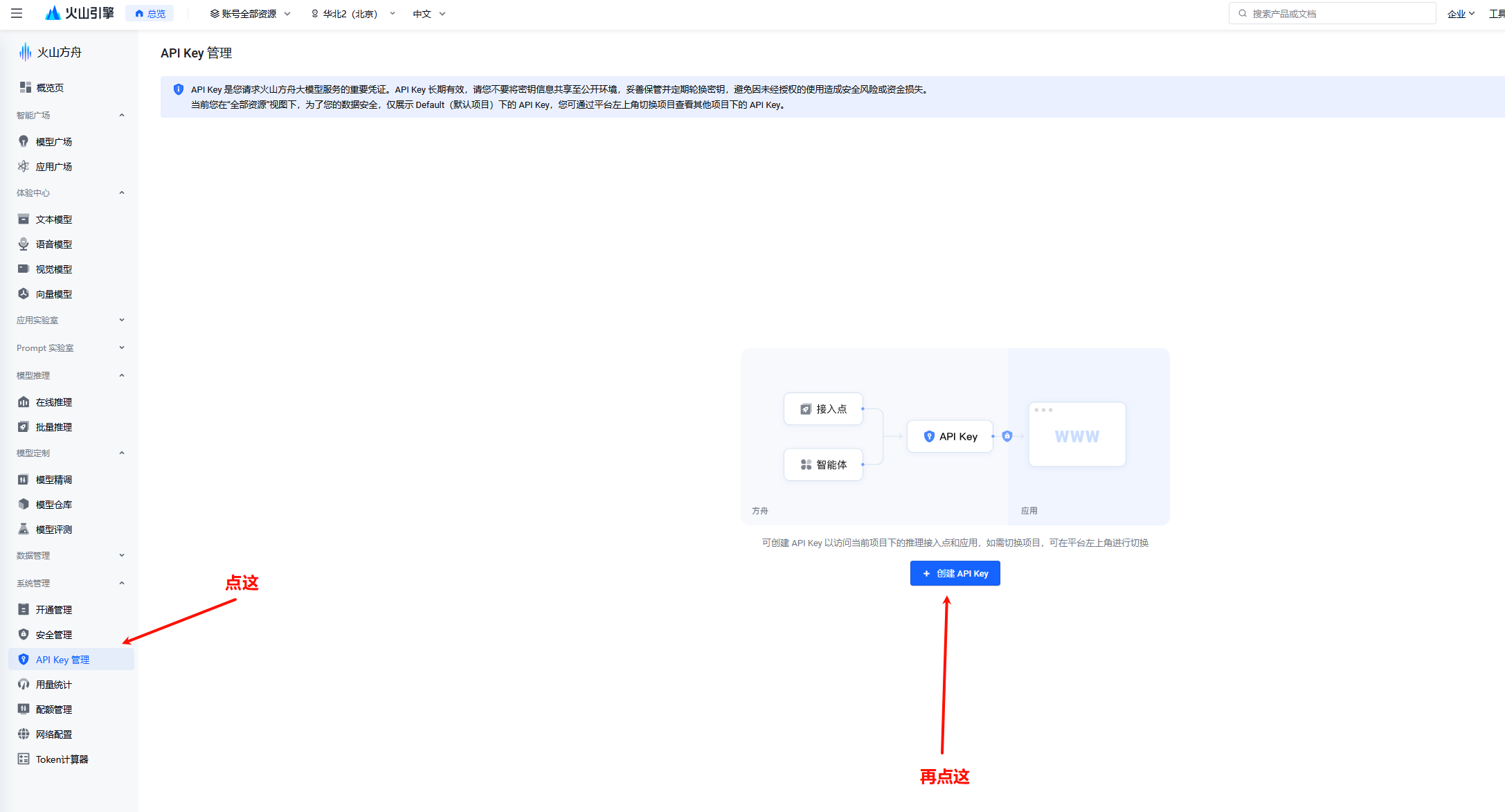This screenshot has width=1505, height=812.
Task: Click the 概览页 icon
Action: pyautogui.click(x=25, y=87)
